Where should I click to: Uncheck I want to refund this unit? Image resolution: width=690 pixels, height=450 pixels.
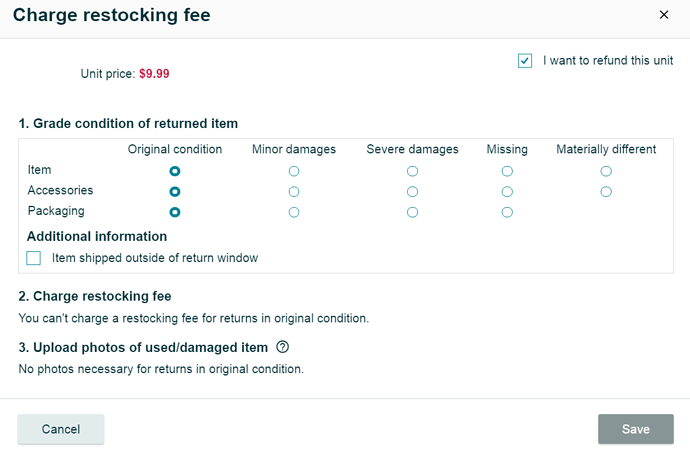525,61
